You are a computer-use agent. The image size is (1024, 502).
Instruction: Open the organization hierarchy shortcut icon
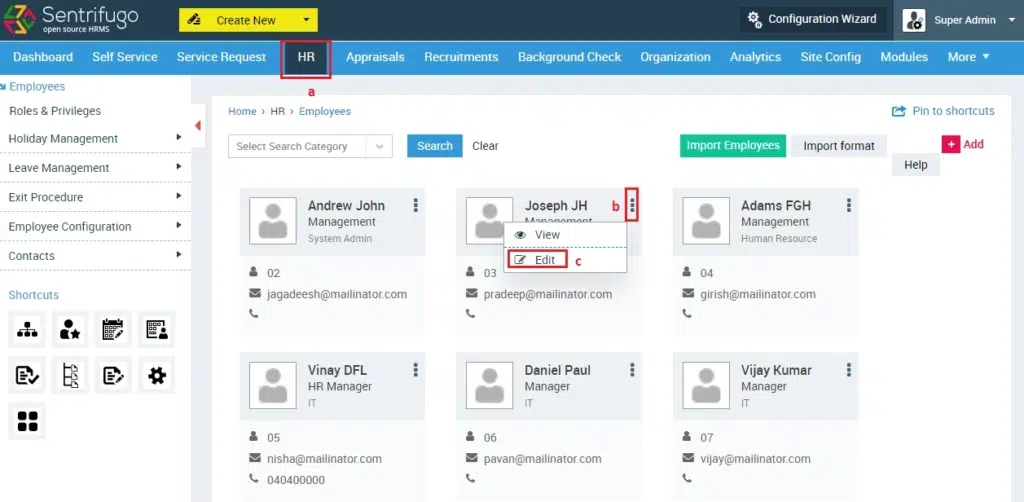(x=26, y=329)
